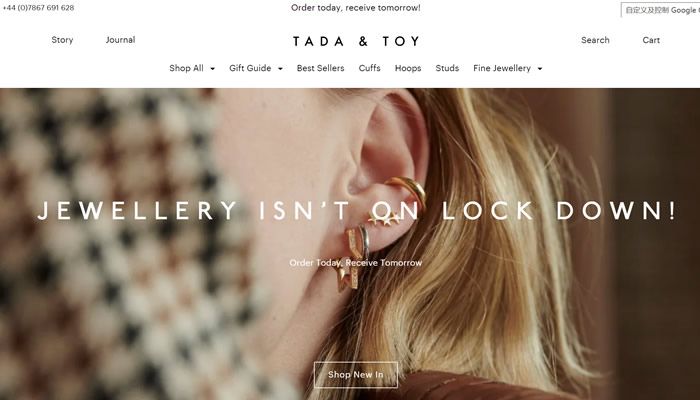This screenshot has height=400, width=700.
Task: Click the TADA & TOY logo
Action: pyautogui.click(x=356, y=41)
